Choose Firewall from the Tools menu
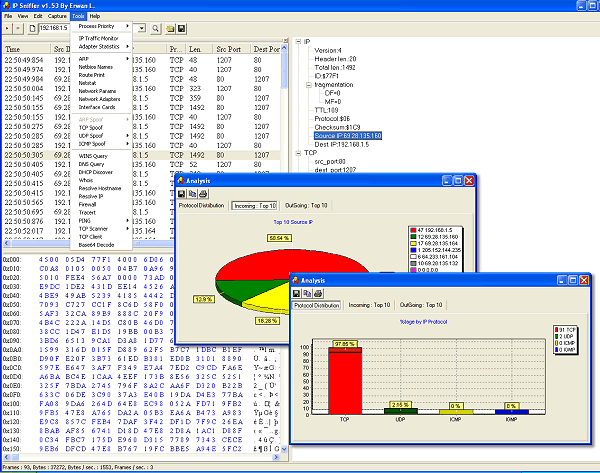600x473 pixels. 101,204
